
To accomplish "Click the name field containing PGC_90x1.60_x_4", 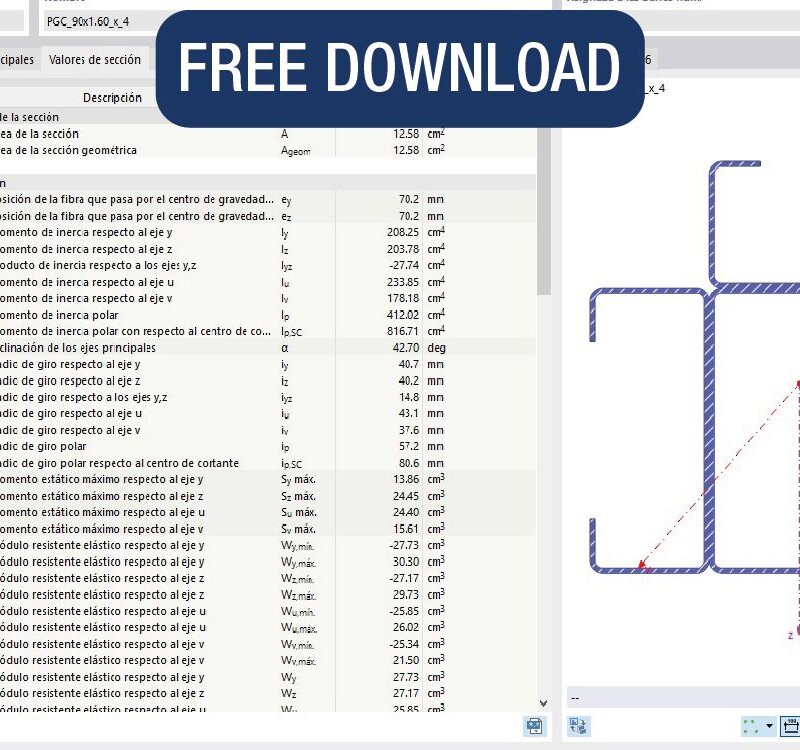I will [99, 22].
